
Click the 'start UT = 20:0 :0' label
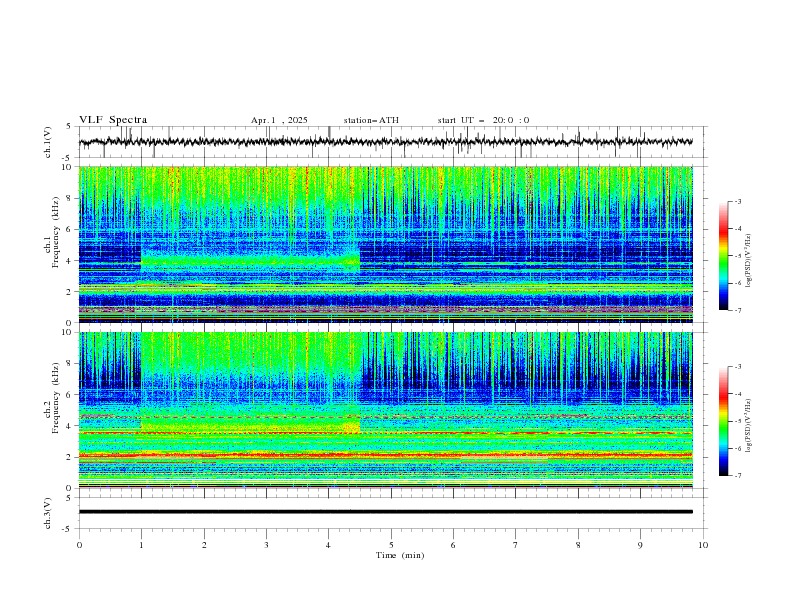tap(483, 120)
